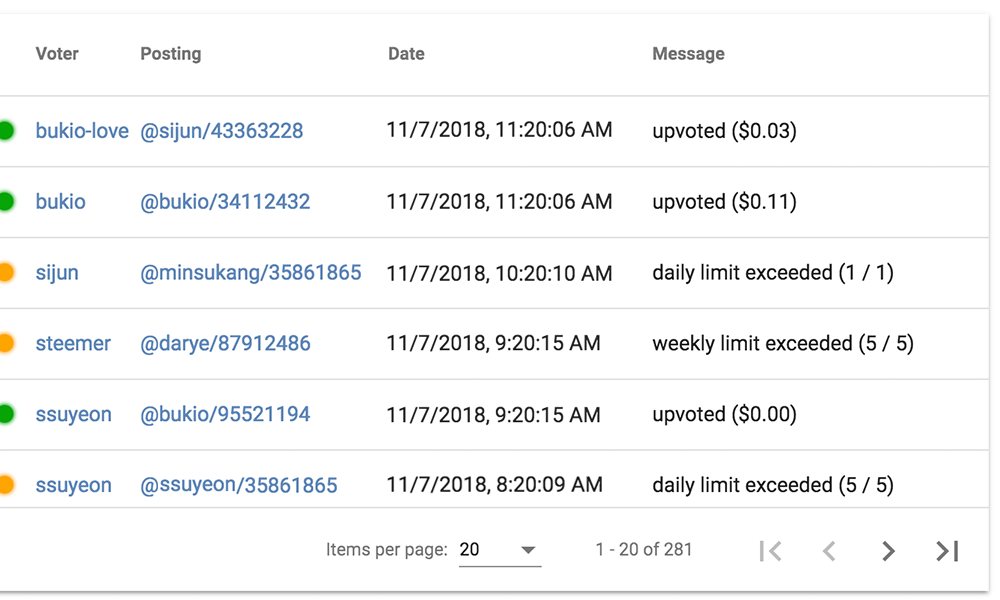Click the date in the steemer row
This screenshot has height=600, width=1000.
(x=494, y=343)
